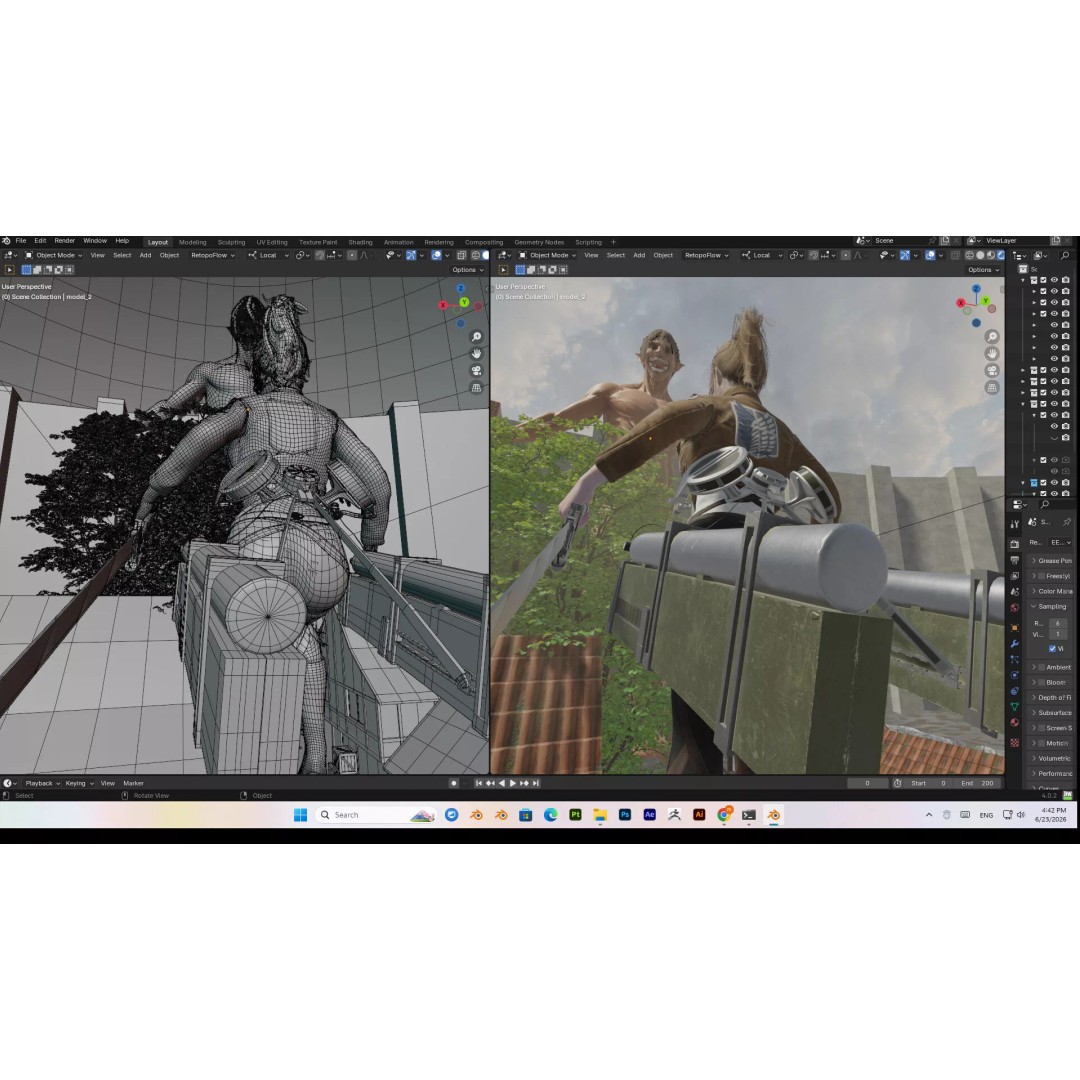Image resolution: width=1080 pixels, height=1080 pixels.
Task: Toggle overlays button in left viewport header
Action: (436, 256)
